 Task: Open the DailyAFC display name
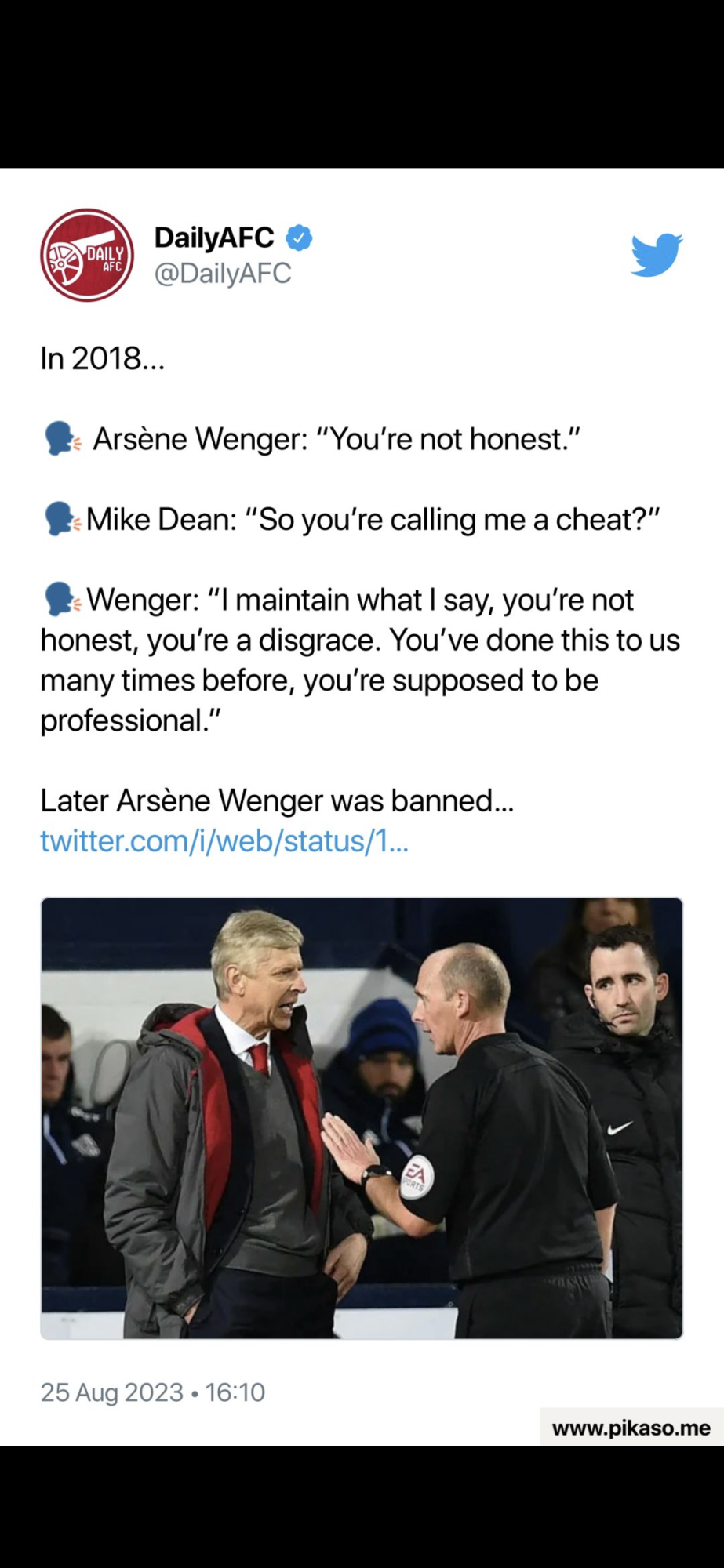(x=214, y=237)
